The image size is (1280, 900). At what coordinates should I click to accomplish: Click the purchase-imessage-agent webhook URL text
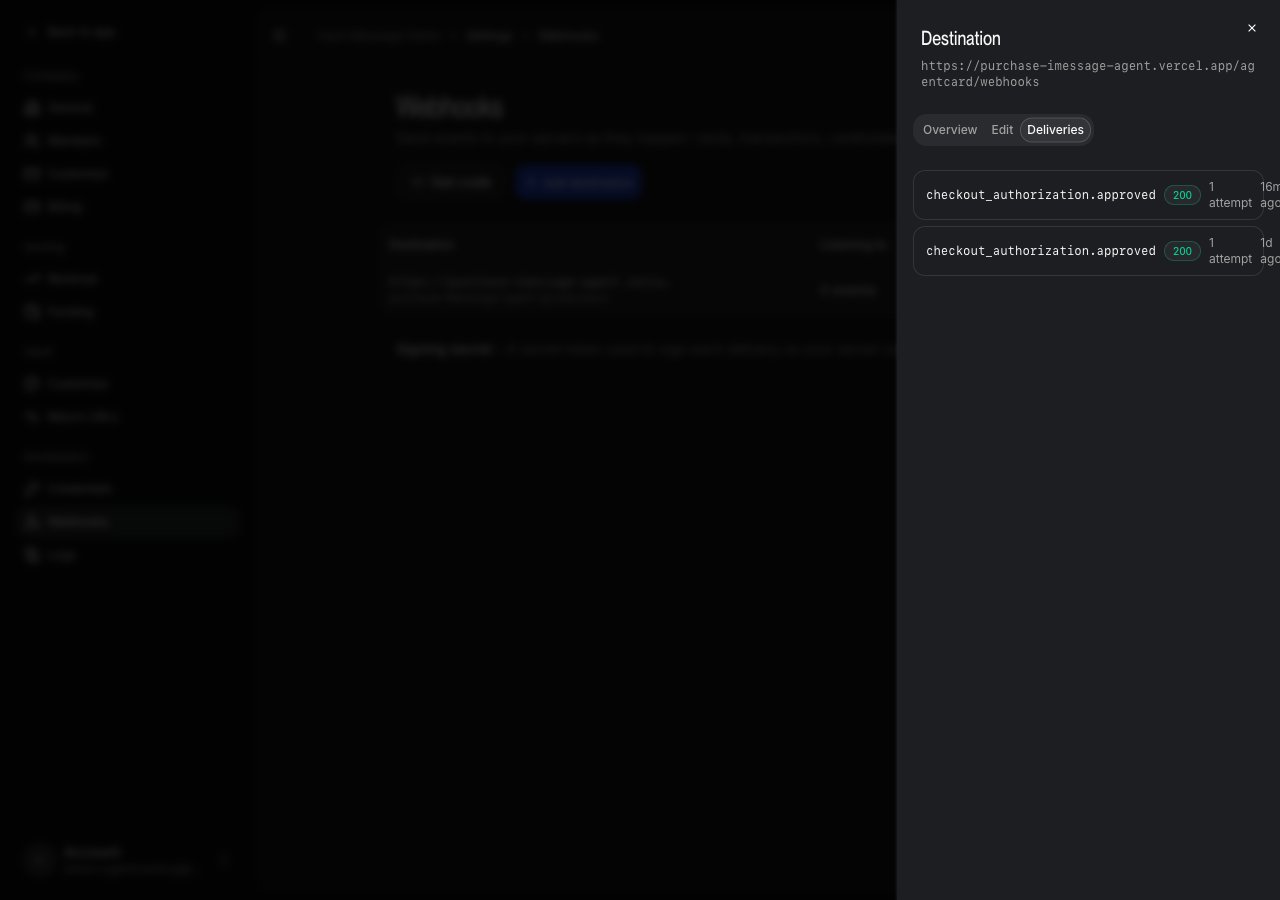tap(1087, 74)
